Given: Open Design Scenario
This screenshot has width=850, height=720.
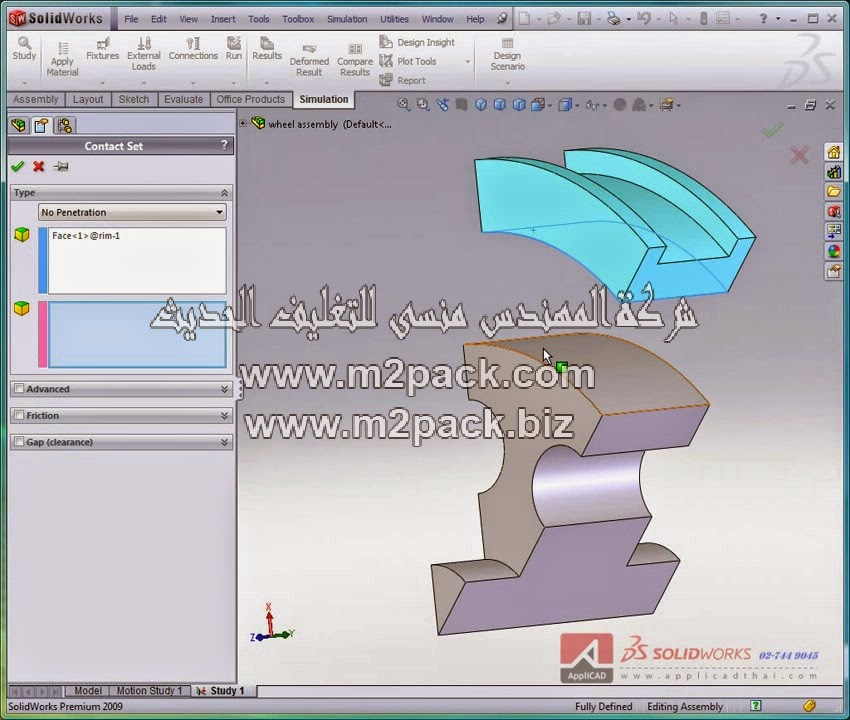Looking at the screenshot, I should click(507, 55).
